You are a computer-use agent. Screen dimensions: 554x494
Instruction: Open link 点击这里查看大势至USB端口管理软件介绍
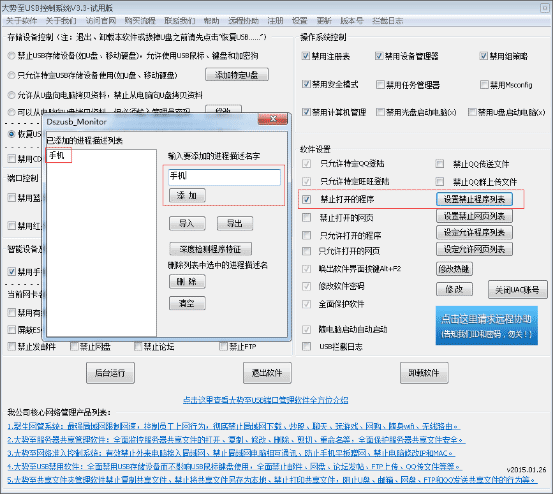(266, 400)
